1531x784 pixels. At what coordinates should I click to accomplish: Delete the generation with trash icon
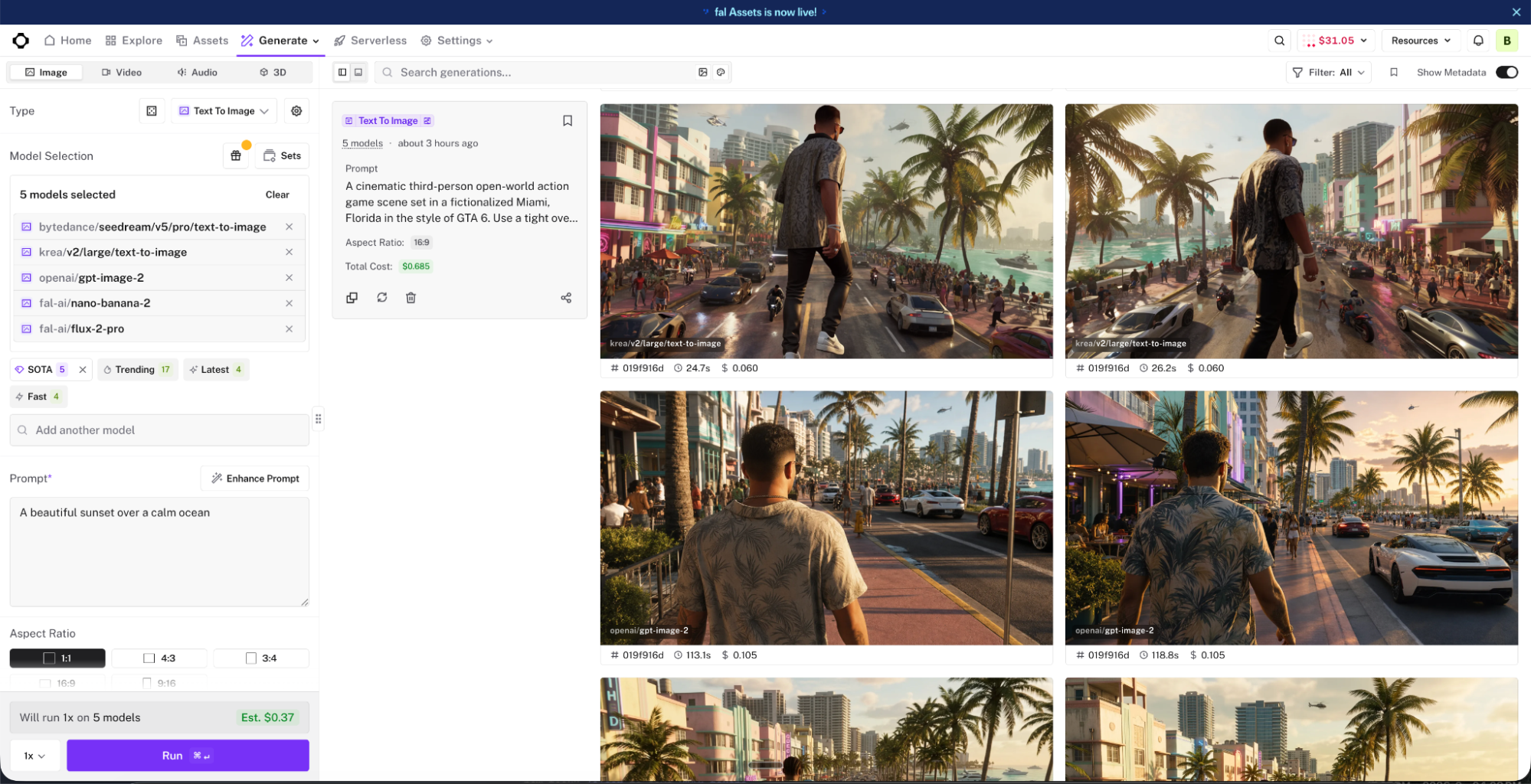click(411, 298)
